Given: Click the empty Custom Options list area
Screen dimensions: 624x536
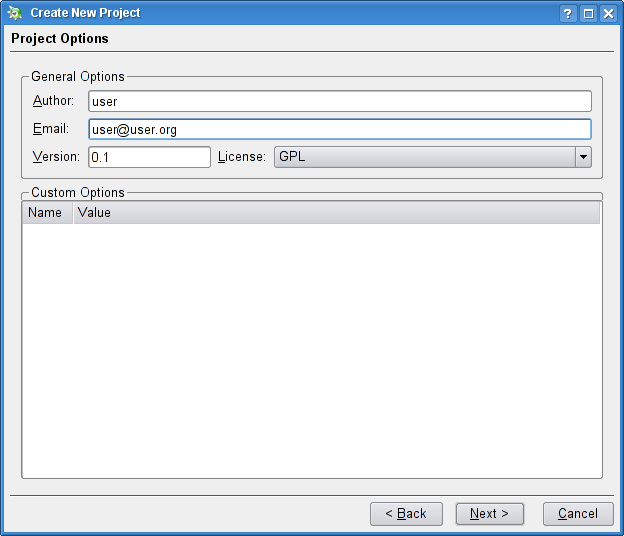Looking at the screenshot, I should (x=311, y=350).
